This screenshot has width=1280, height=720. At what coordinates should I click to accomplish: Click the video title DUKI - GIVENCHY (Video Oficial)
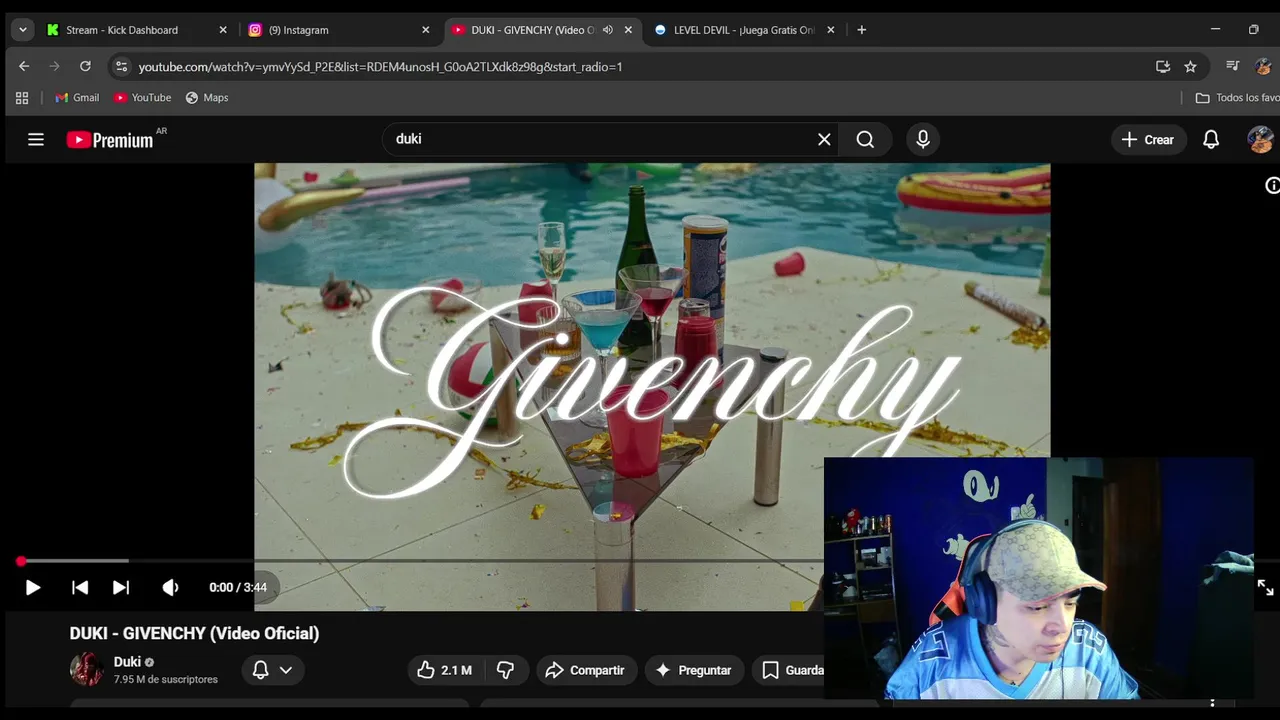(194, 633)
